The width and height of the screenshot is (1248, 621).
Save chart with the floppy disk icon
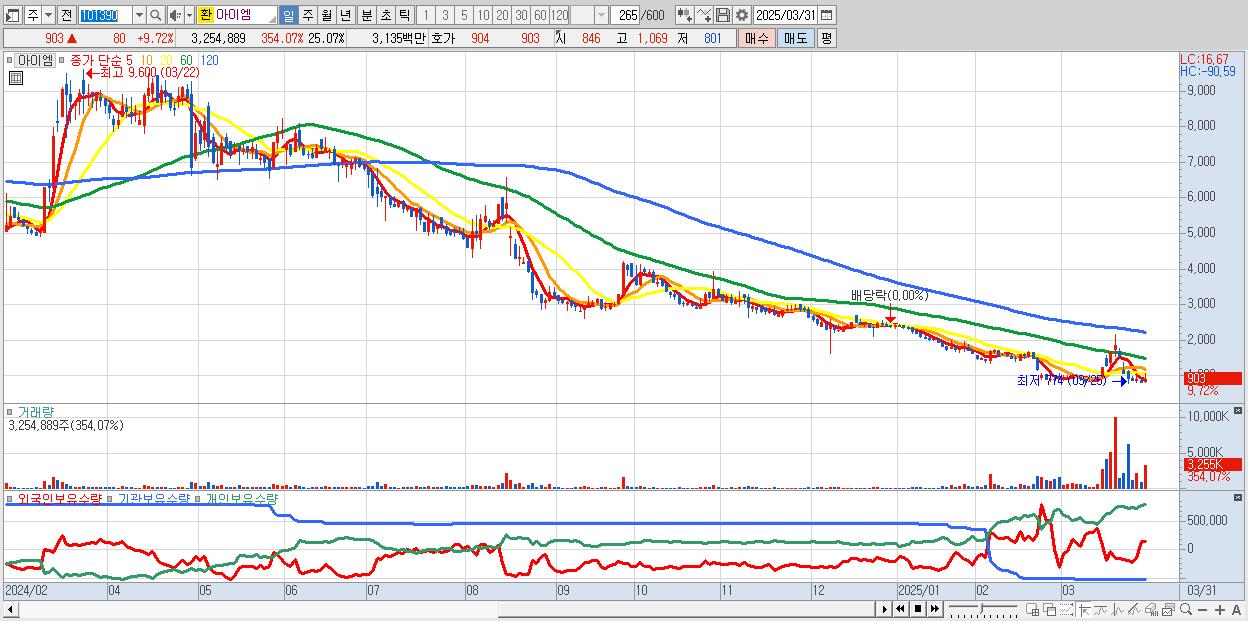[723, 15]
